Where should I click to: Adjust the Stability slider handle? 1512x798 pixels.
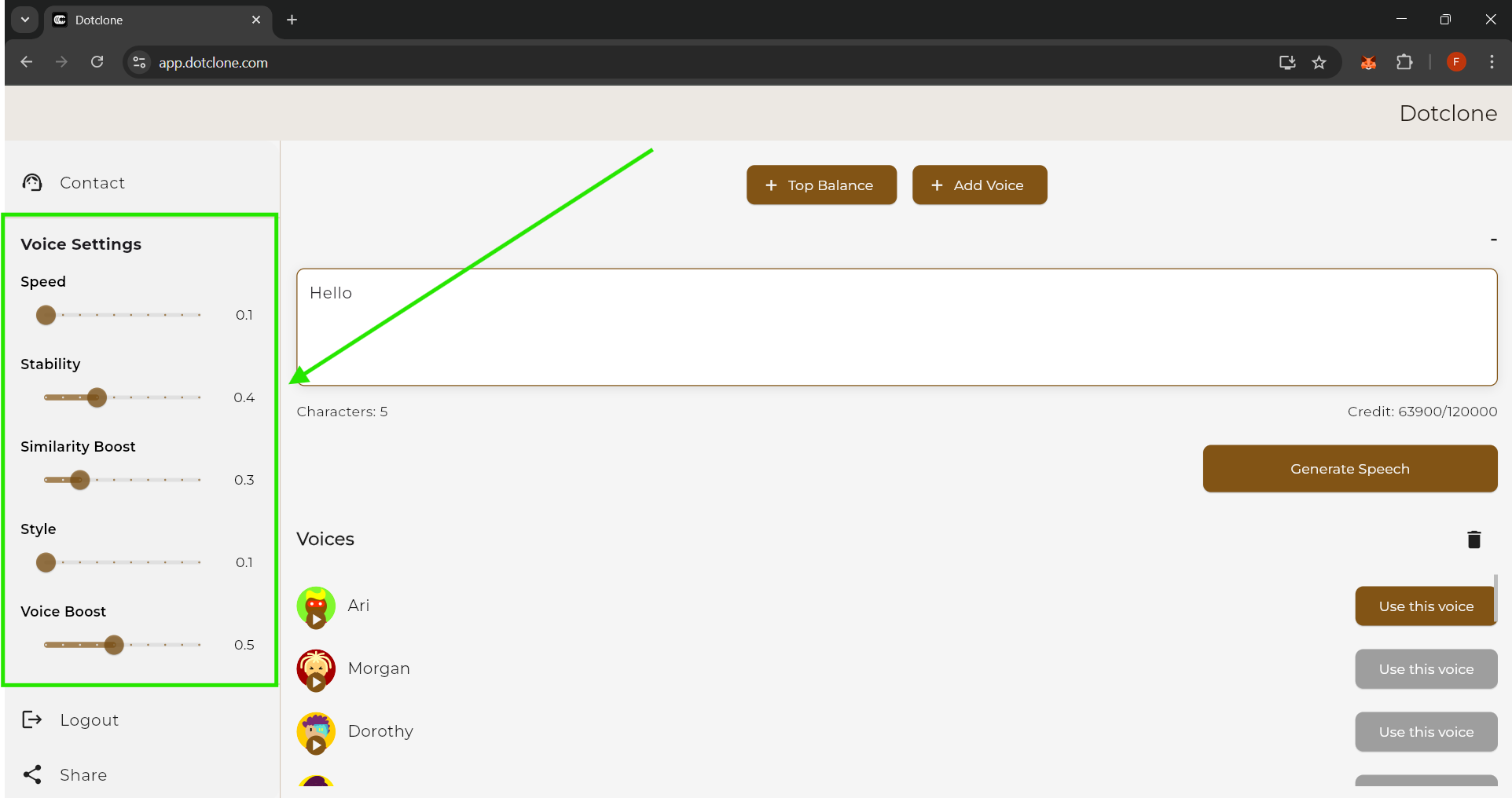coord(97,397)
